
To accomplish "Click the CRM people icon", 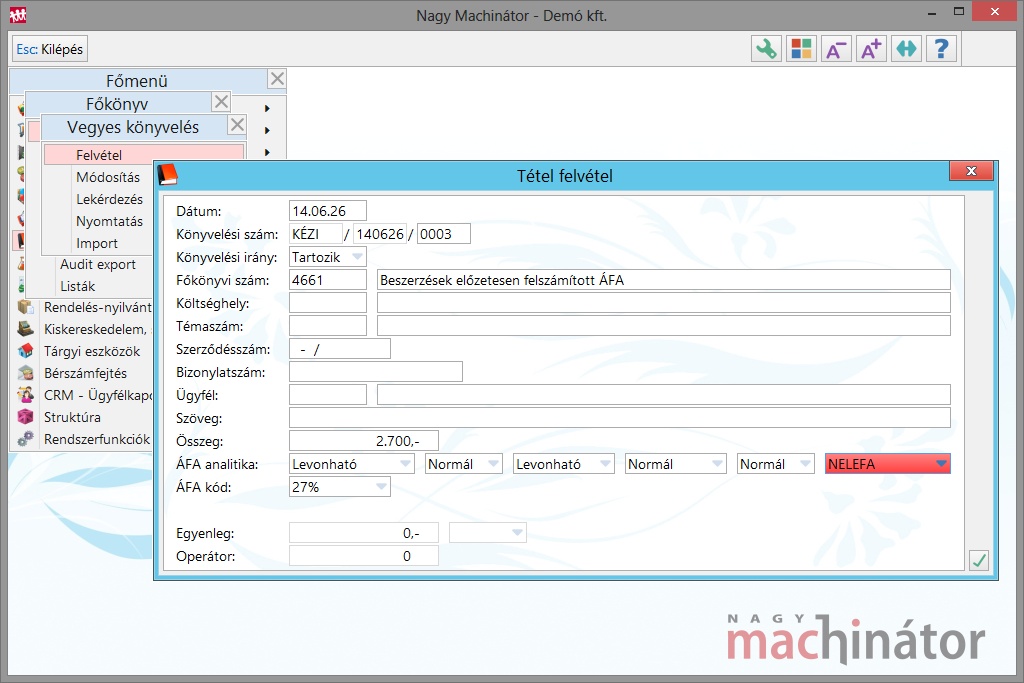I will click(25, 394).
